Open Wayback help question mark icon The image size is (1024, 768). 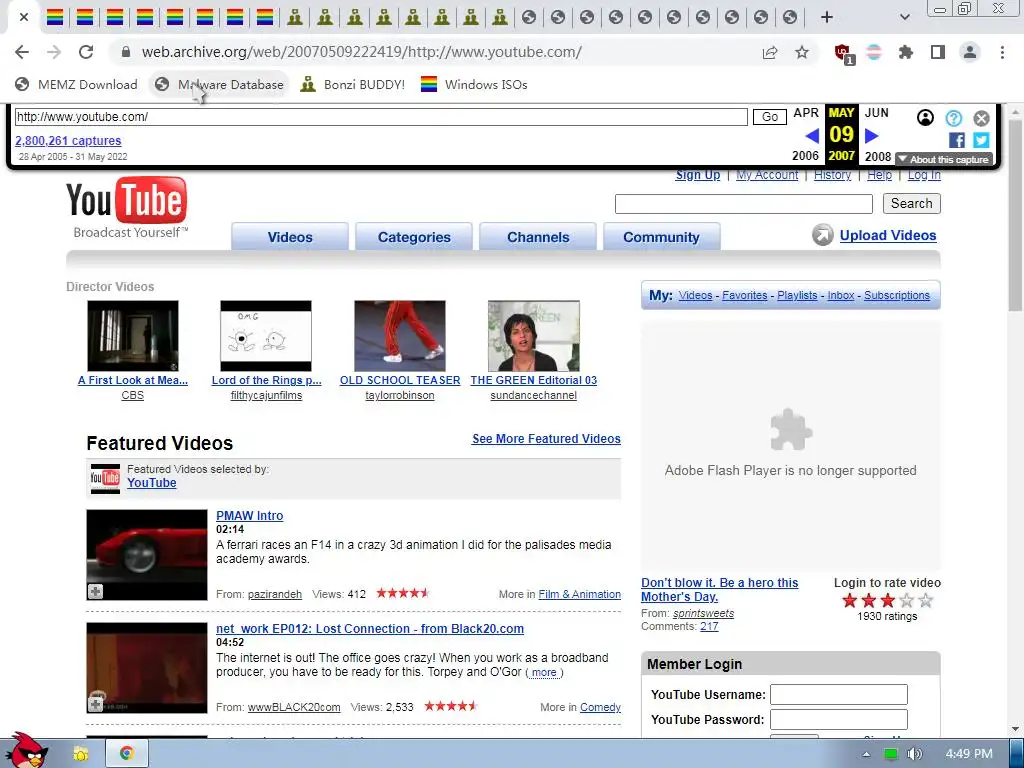coord(954,118)
